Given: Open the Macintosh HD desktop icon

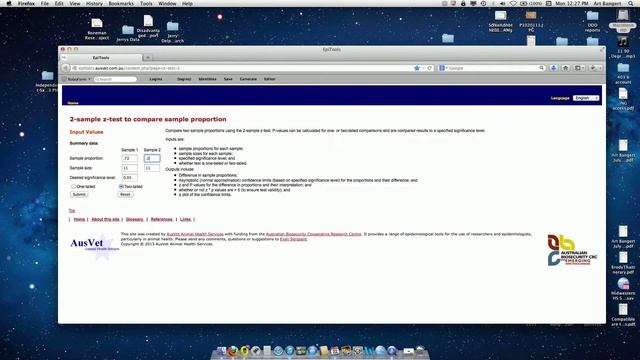Looking at the screenshot, I should pos(623,20).
